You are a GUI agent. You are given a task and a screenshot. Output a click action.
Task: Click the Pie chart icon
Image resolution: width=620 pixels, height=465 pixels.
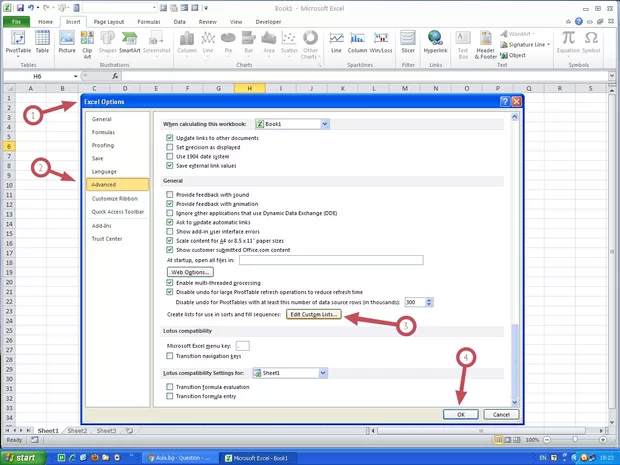tap(231, 40)
